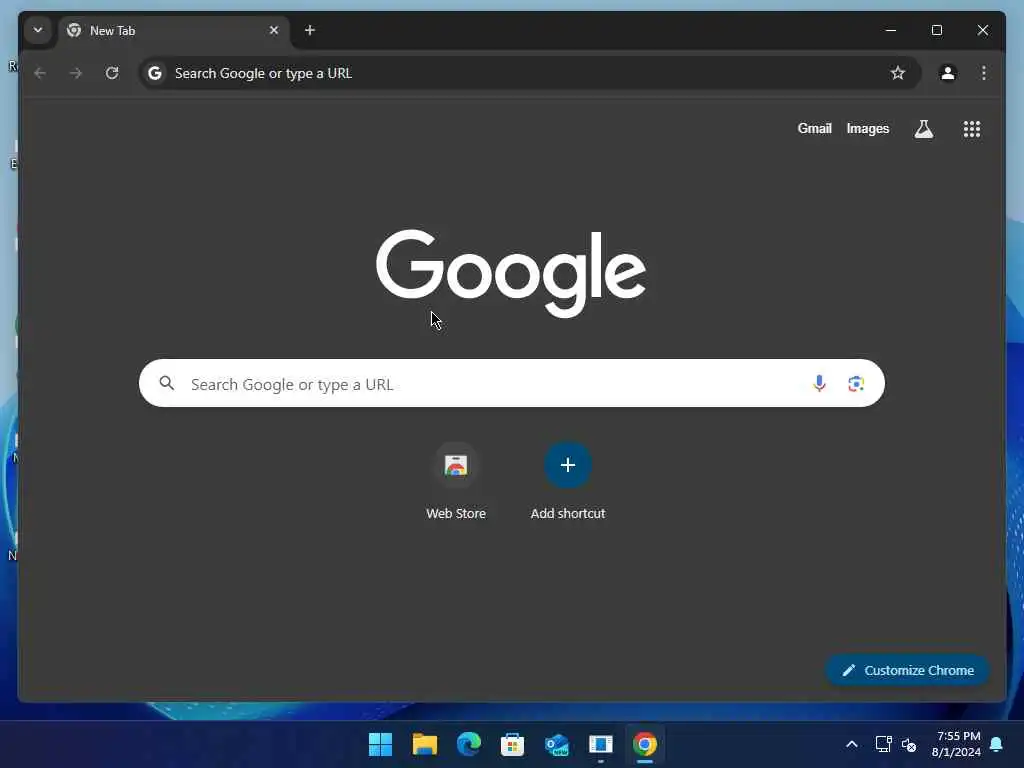Open Customize Chrome panel
This screenshot has width=1024, height=768.
pos(908,670)
